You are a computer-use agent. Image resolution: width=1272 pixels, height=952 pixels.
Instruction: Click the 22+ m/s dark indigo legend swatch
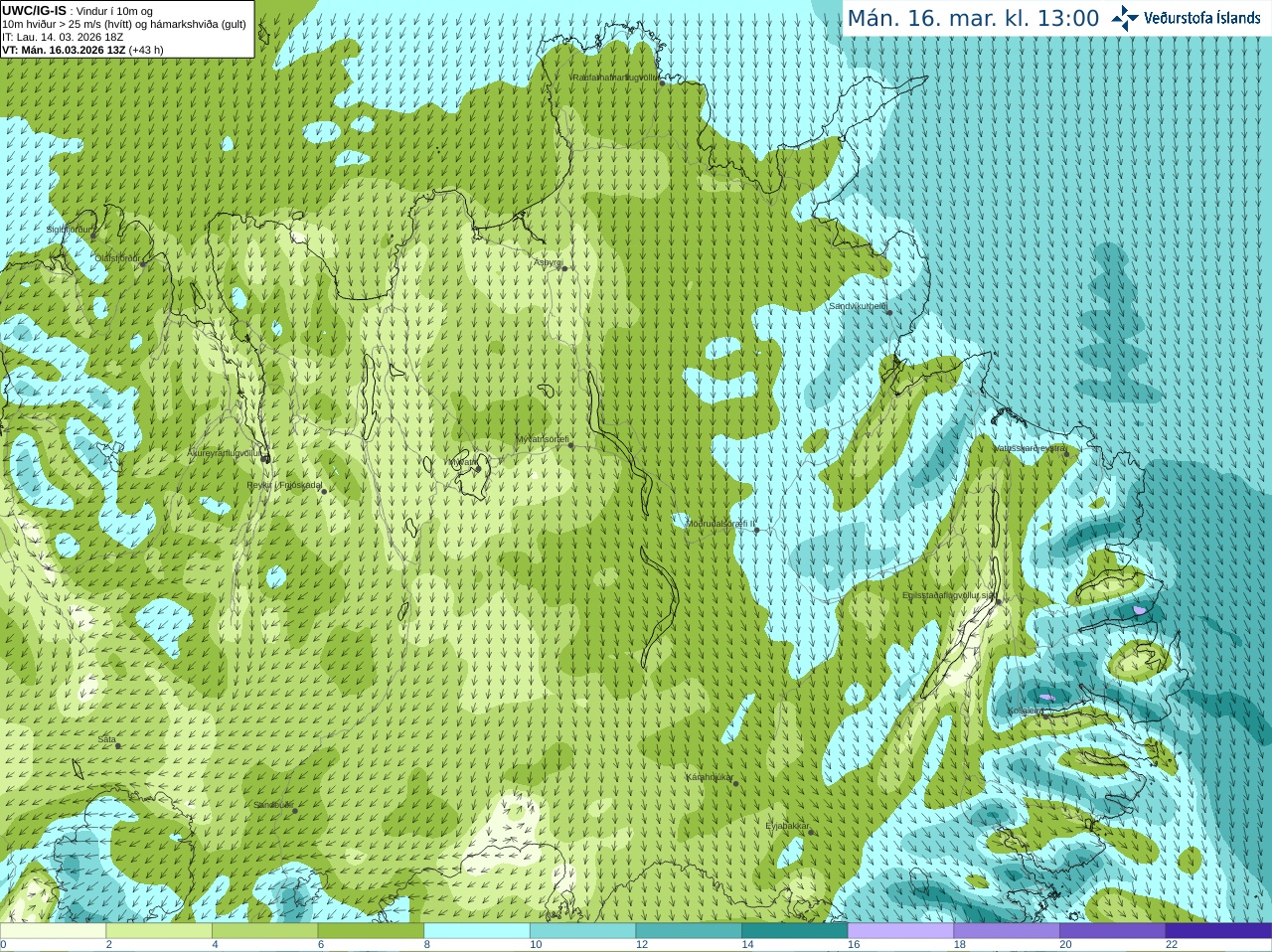pyautogui.click(x=1218, y=930)
